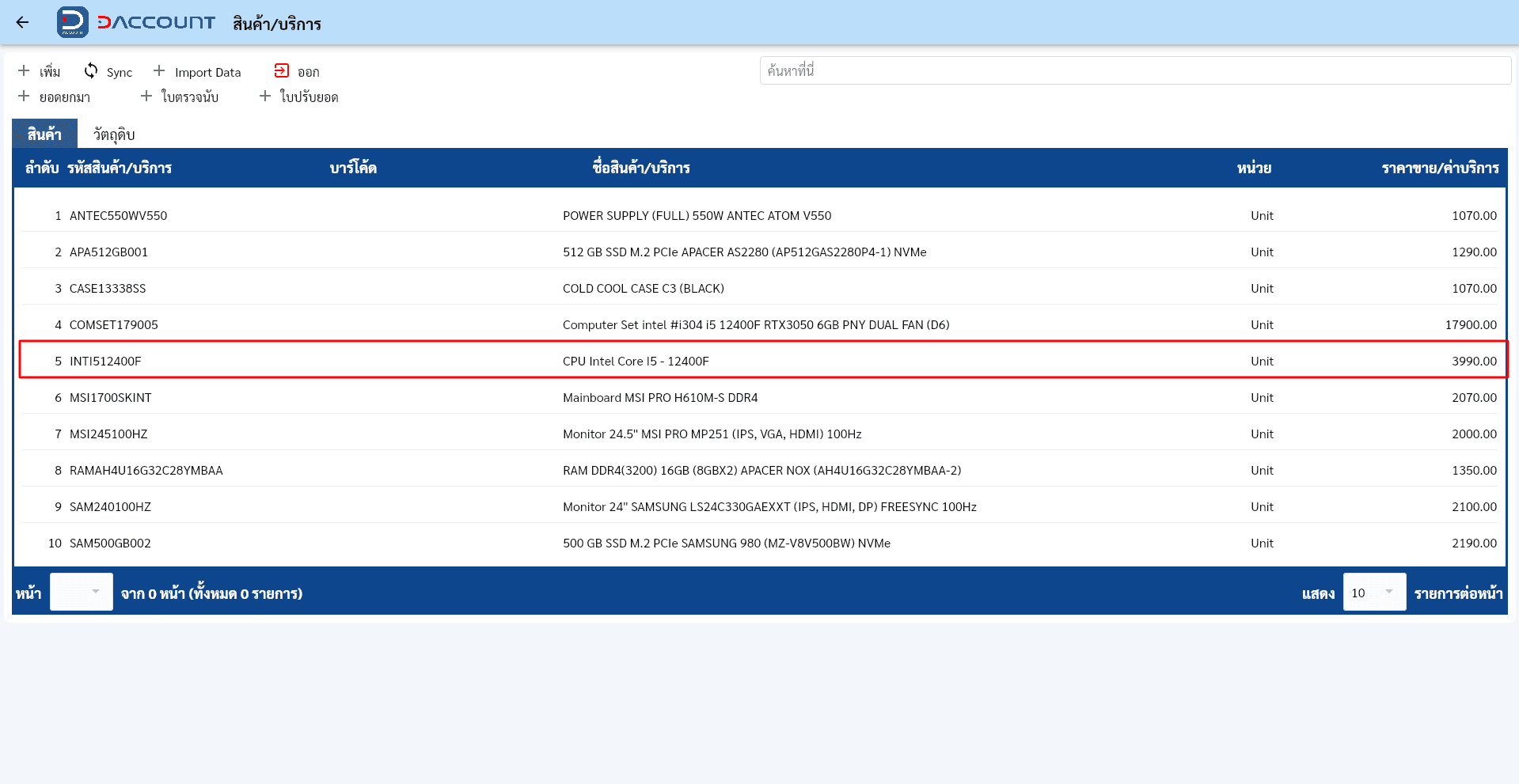Click the Sync refresh icon
1519x784 pixels.
pyautogui.click(x=91, y=71)
